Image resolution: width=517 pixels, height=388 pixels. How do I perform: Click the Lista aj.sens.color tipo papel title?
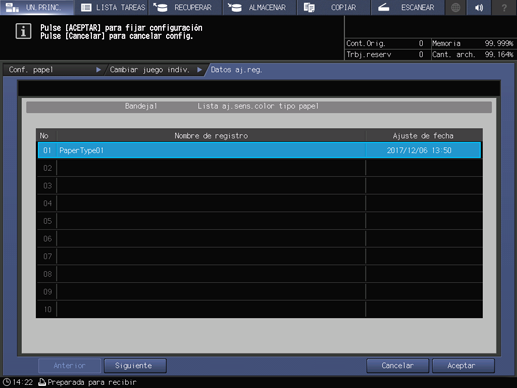pyautogui.click(x=258, y=106)
